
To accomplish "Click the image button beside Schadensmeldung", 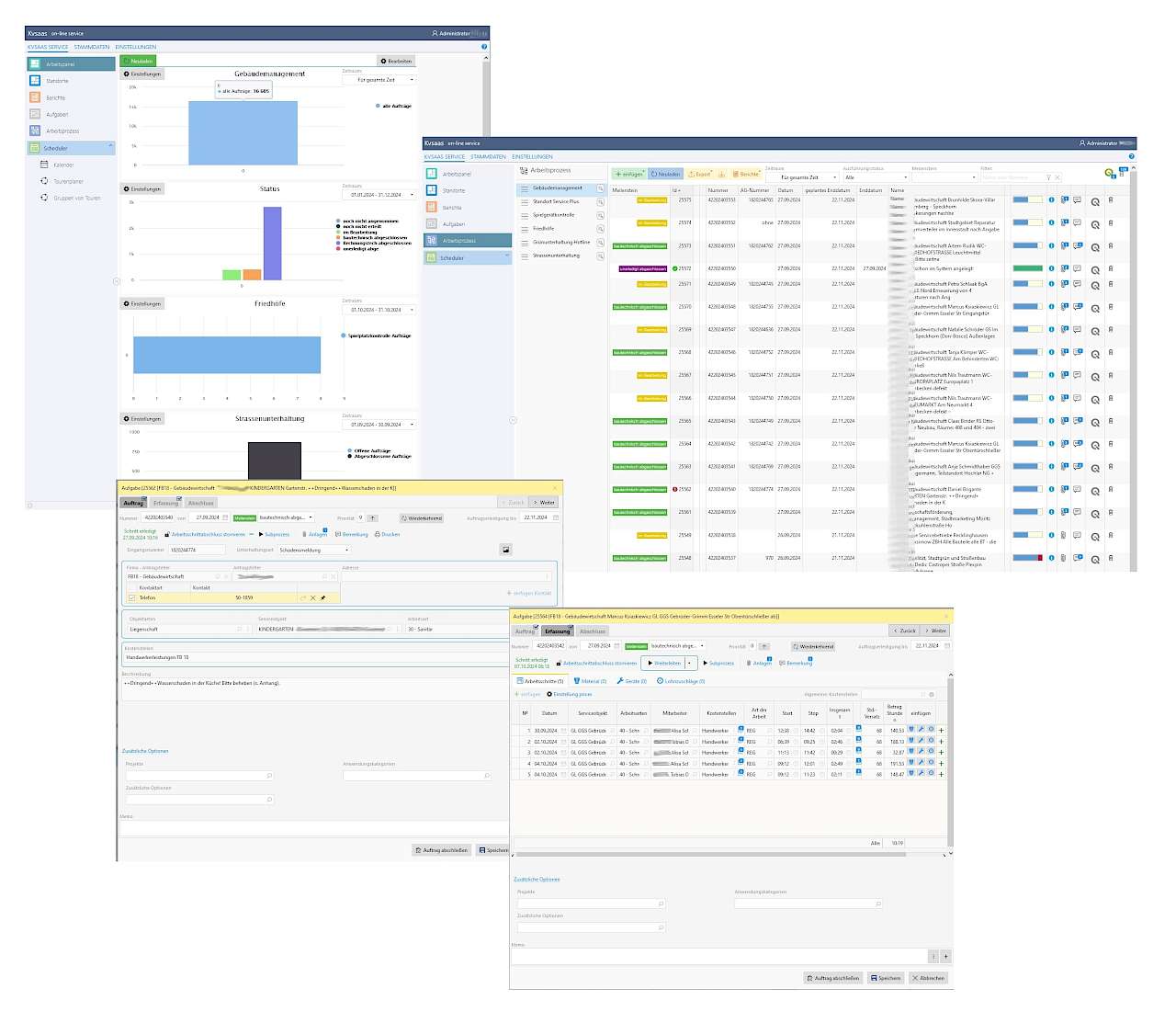I will (505, 550).
